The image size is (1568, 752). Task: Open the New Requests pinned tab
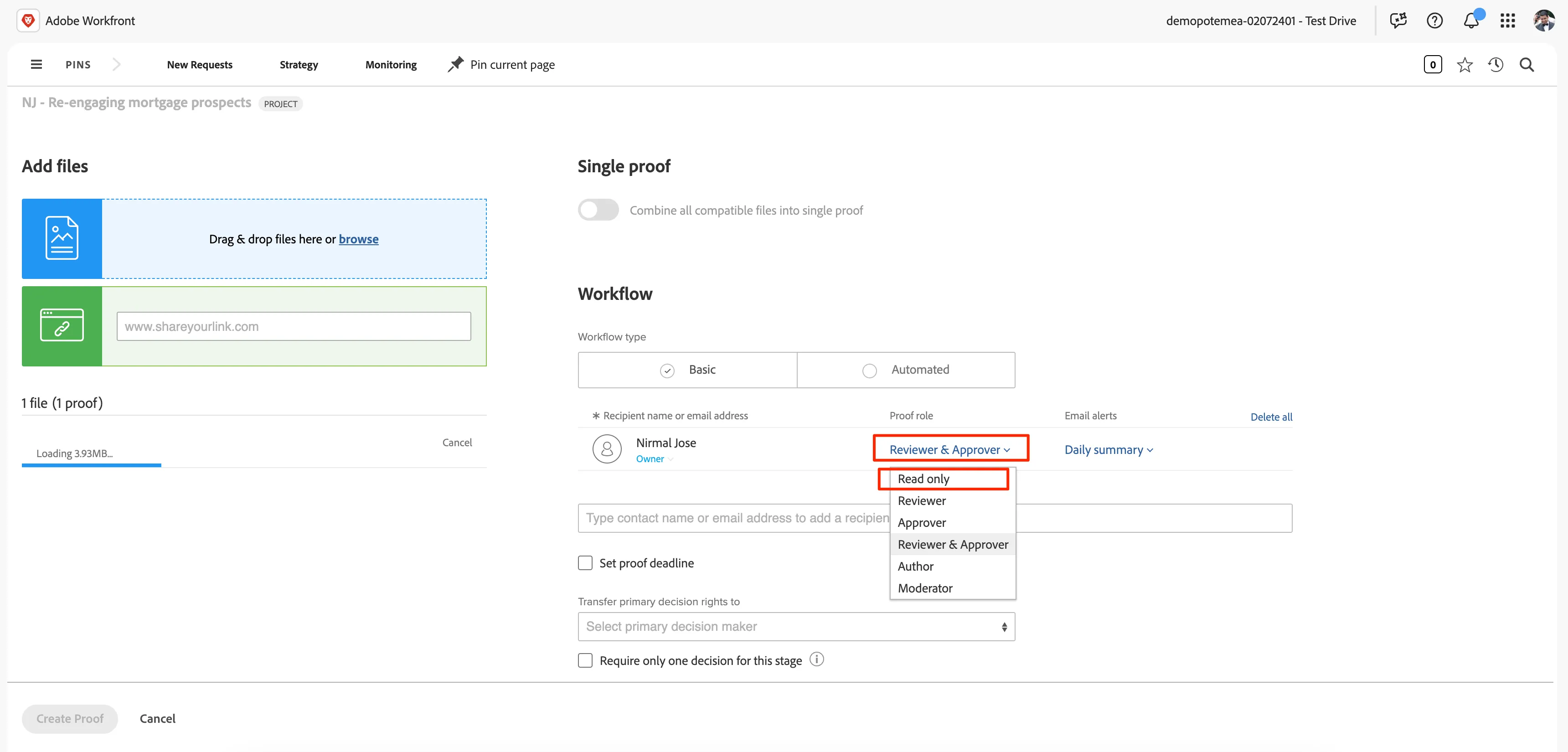tap(200, 65)
